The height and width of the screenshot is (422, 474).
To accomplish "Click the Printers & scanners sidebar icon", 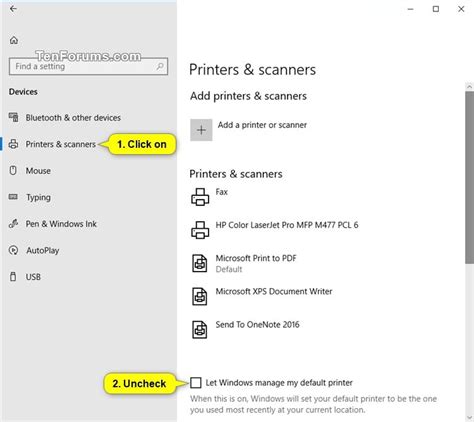I will click(13, 144).
